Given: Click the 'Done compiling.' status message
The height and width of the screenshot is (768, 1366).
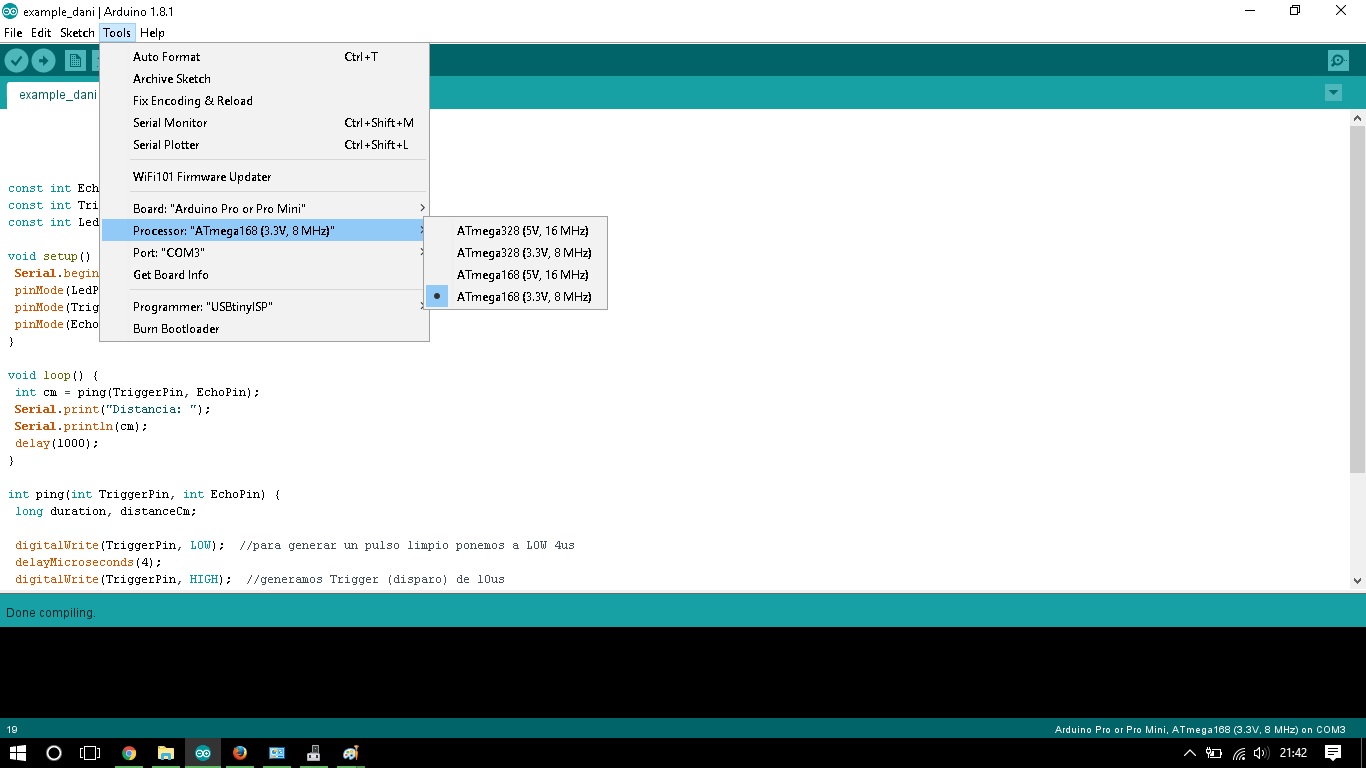Looking at the screenshot, I should pos(51,612).
